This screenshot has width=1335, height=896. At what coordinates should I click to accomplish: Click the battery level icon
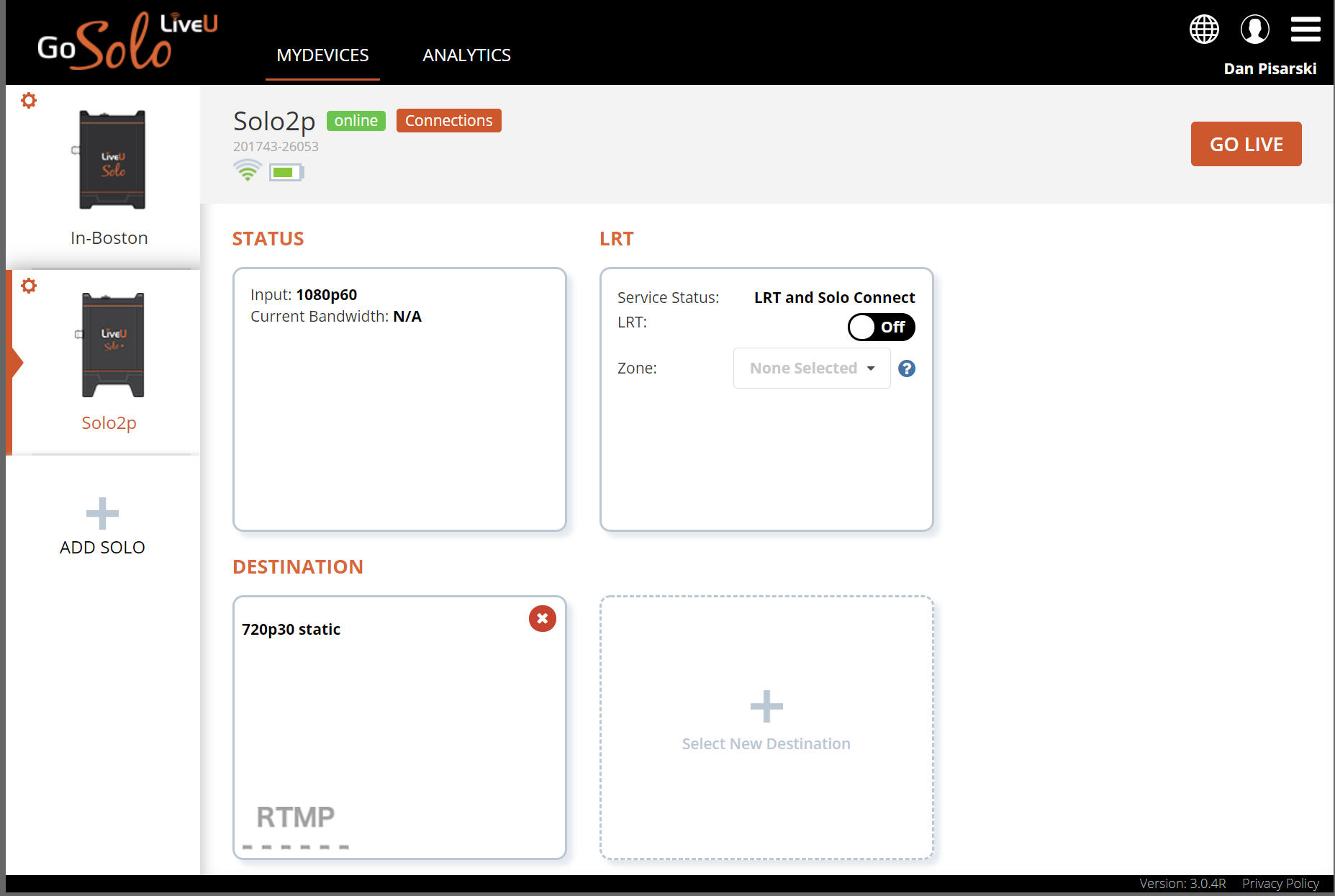coord(286,172)
